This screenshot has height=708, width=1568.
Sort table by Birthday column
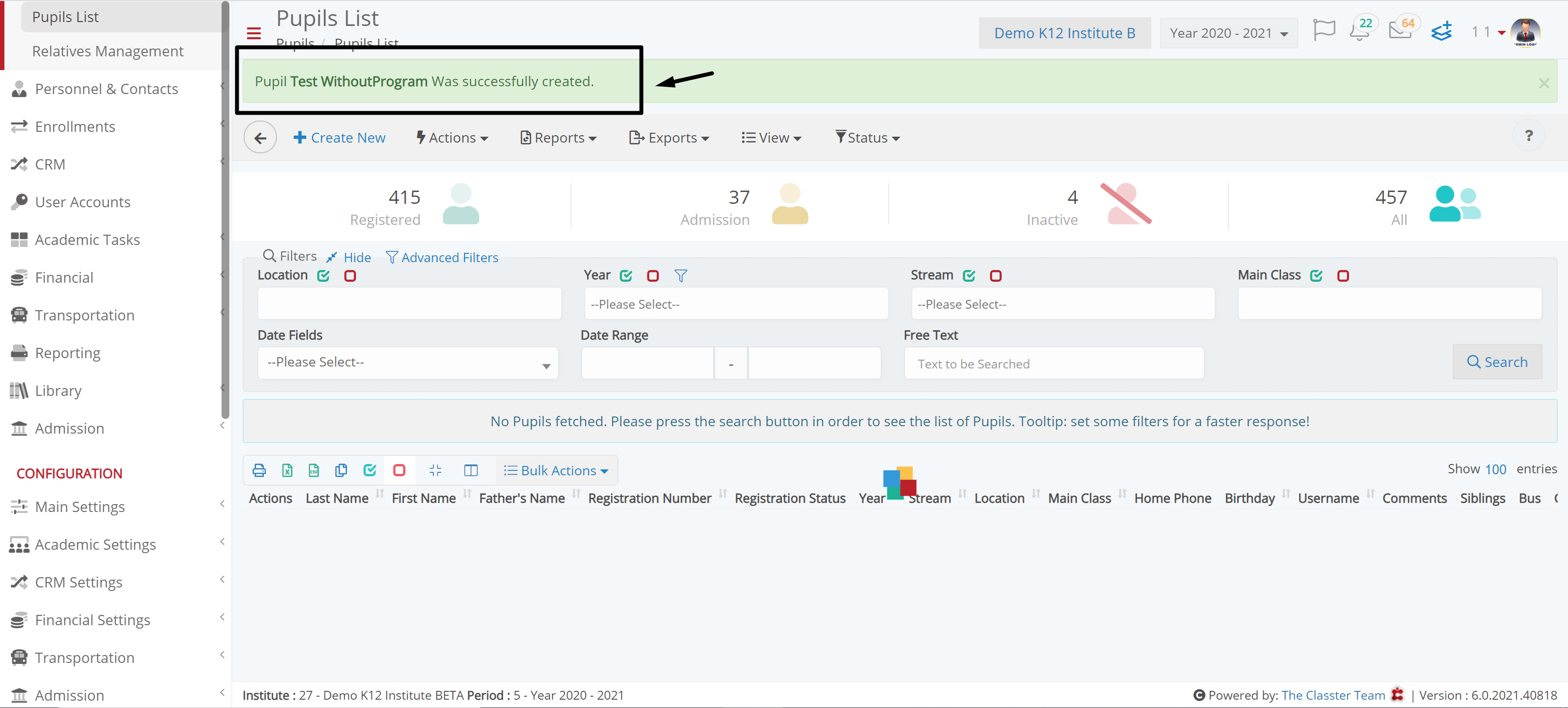[1250, 498]
